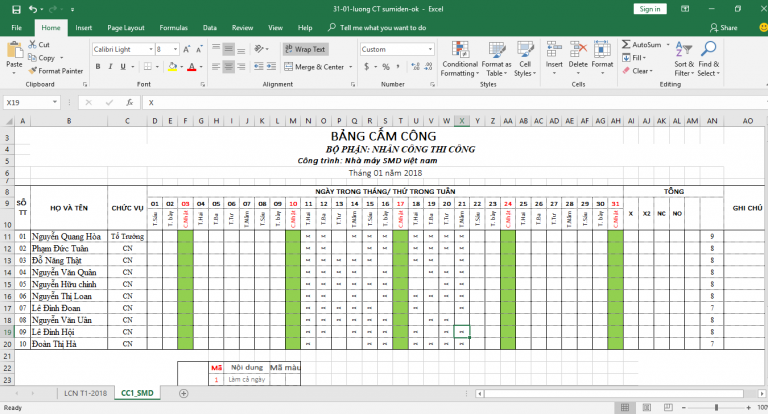Open Cell Styles gallery

[x=525, y=59]
